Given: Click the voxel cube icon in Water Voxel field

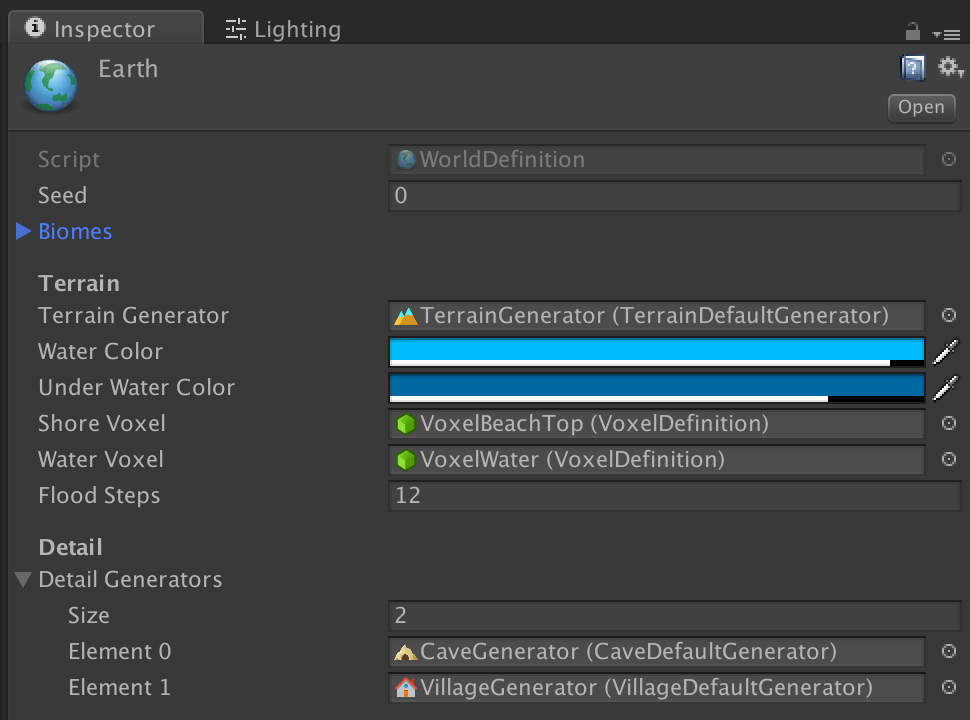Looking at the screenshot, I should 404,459.
